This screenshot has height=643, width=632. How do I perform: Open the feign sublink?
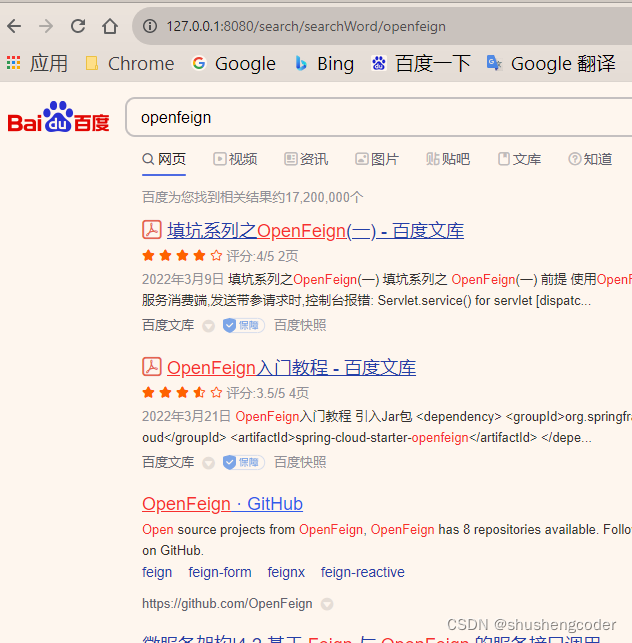[157, 572]
